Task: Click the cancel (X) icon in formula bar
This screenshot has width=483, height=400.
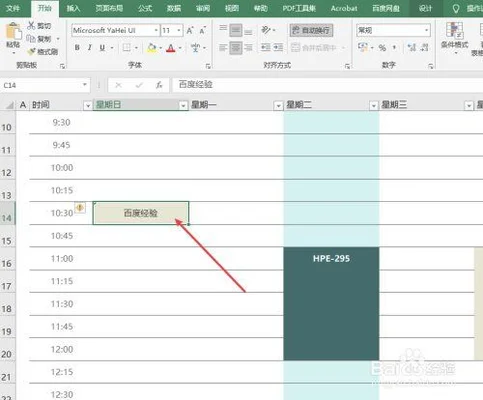Action: point(118,85)
